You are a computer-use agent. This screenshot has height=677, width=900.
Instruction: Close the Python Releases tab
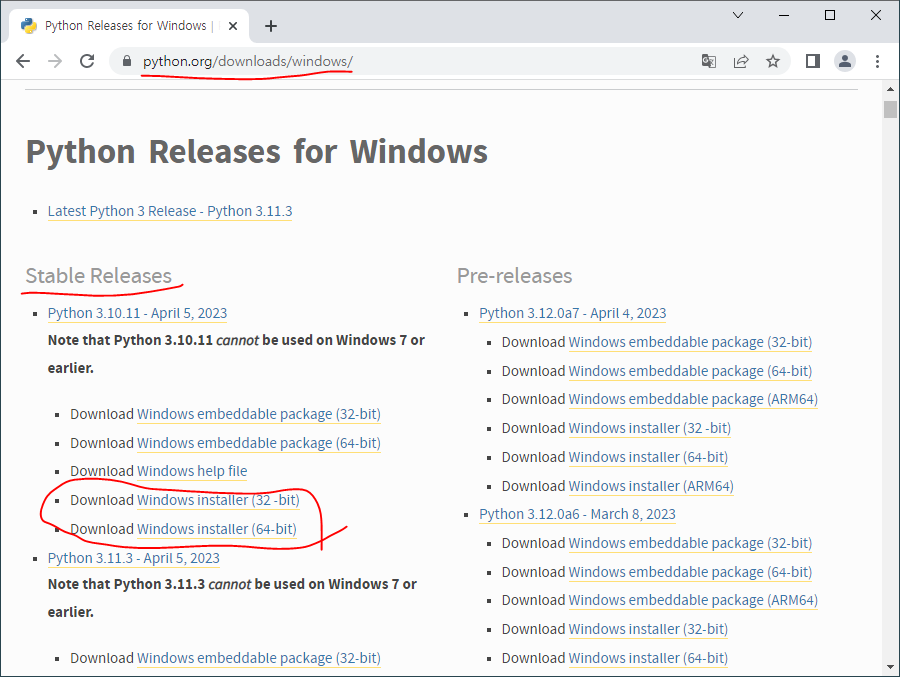tap(232, 26)
